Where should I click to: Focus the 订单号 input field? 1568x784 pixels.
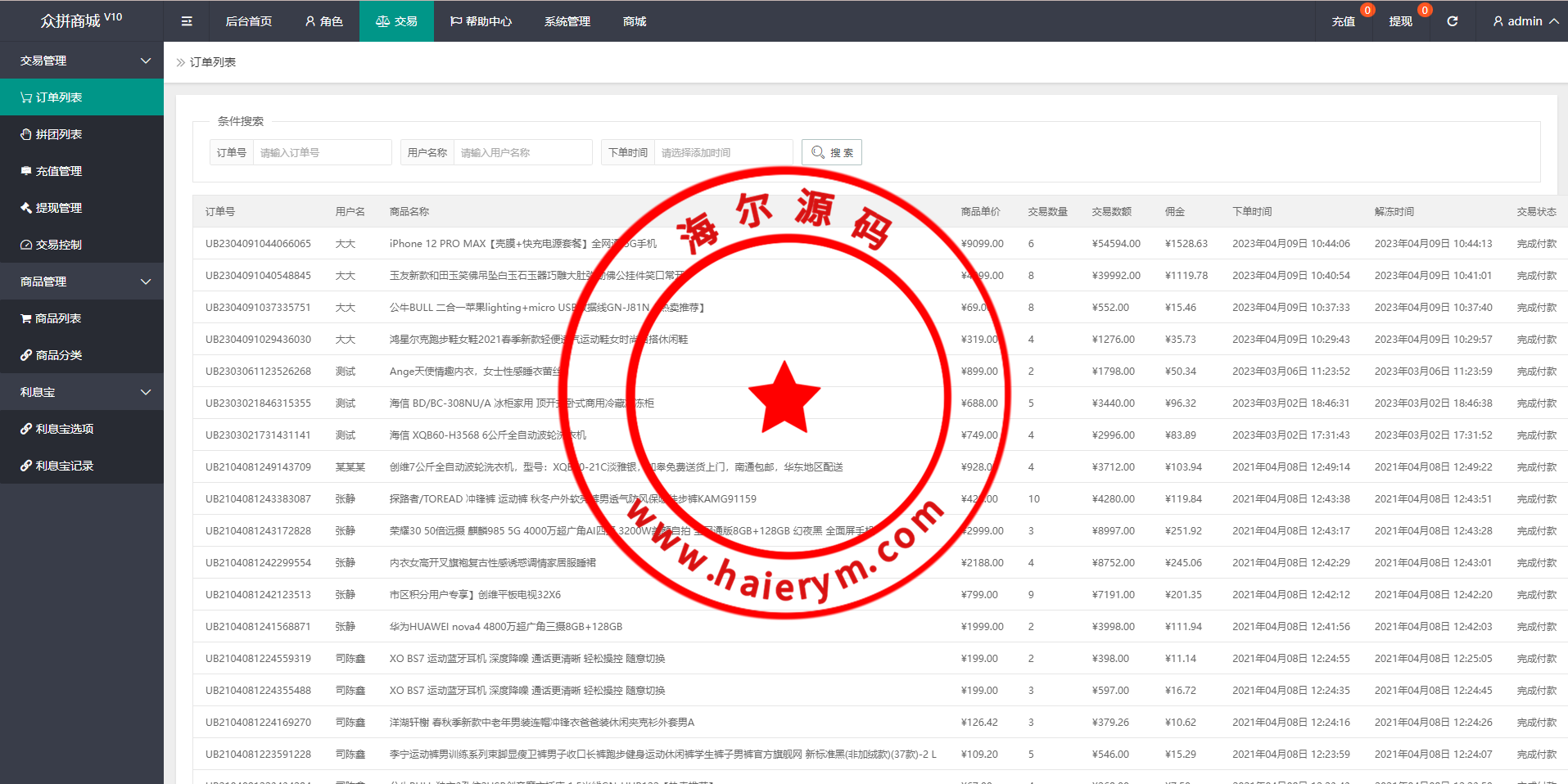[322, 152]
